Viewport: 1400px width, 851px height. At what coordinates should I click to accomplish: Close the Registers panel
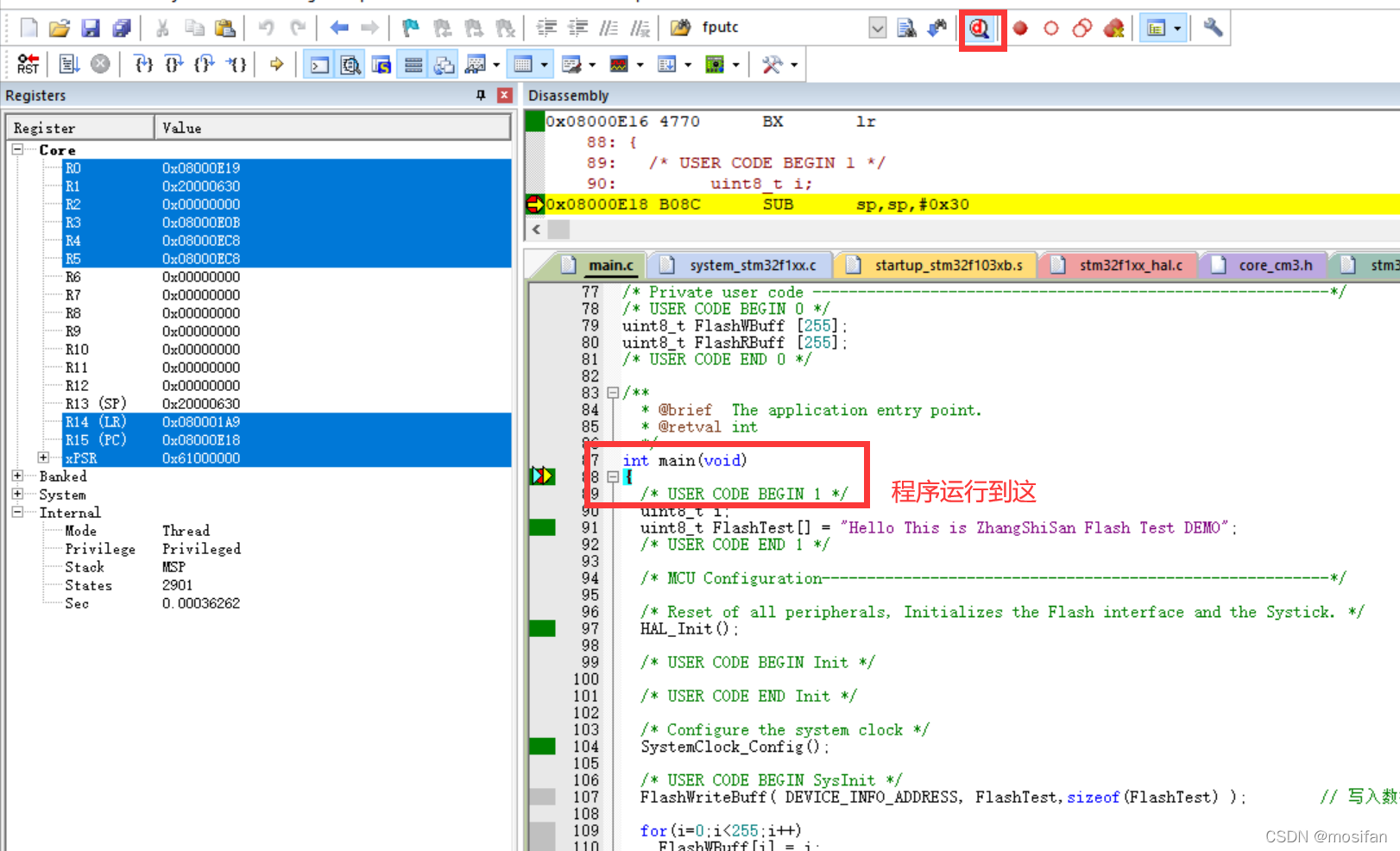pos(505,95)
